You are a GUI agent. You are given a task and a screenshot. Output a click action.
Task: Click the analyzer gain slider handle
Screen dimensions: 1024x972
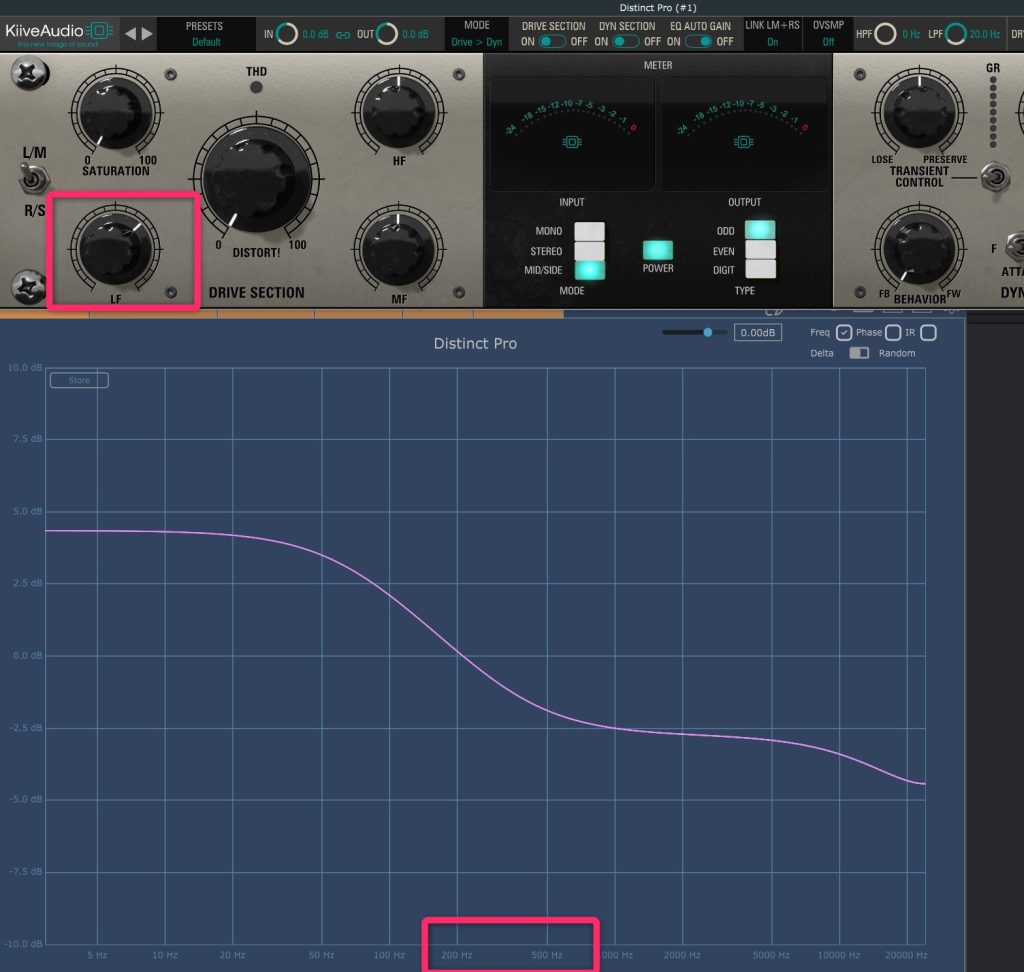708,332
